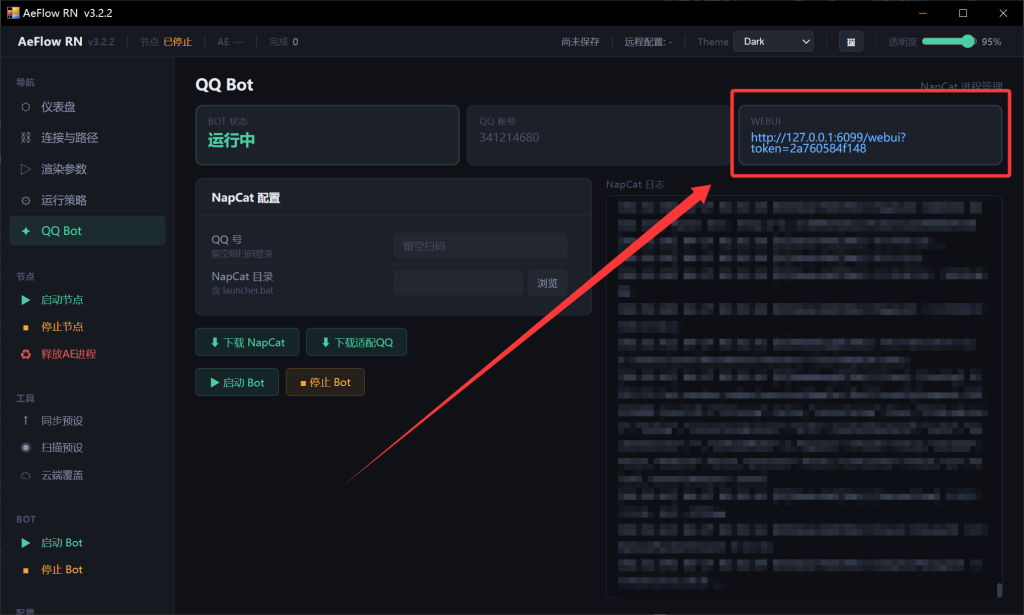
Task: Click the 扫描预设 scan icon
Action: pyautogui.click(x=26, y=448)
